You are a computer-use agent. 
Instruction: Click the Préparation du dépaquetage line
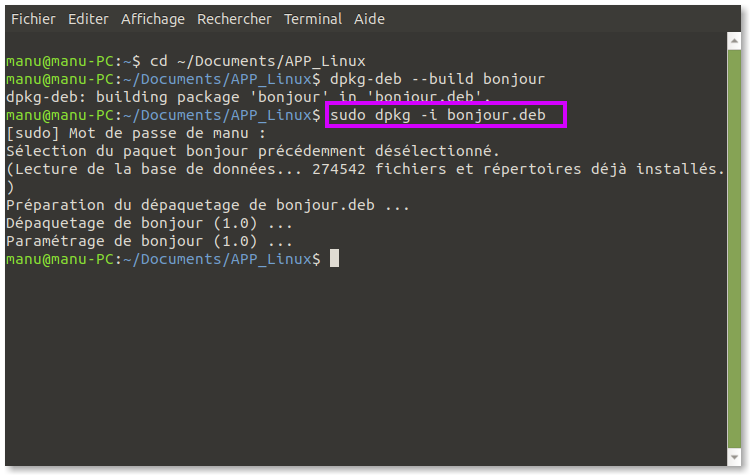pos(208,205)
